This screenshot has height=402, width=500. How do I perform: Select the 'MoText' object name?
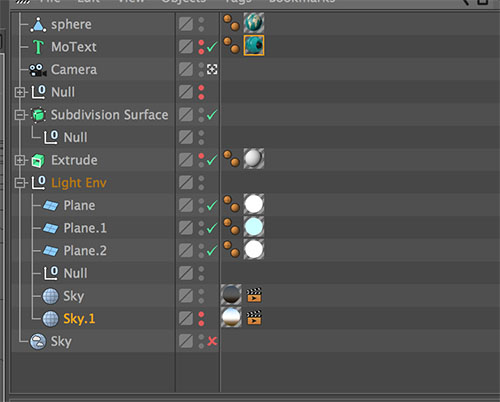(x=74, y=47)
